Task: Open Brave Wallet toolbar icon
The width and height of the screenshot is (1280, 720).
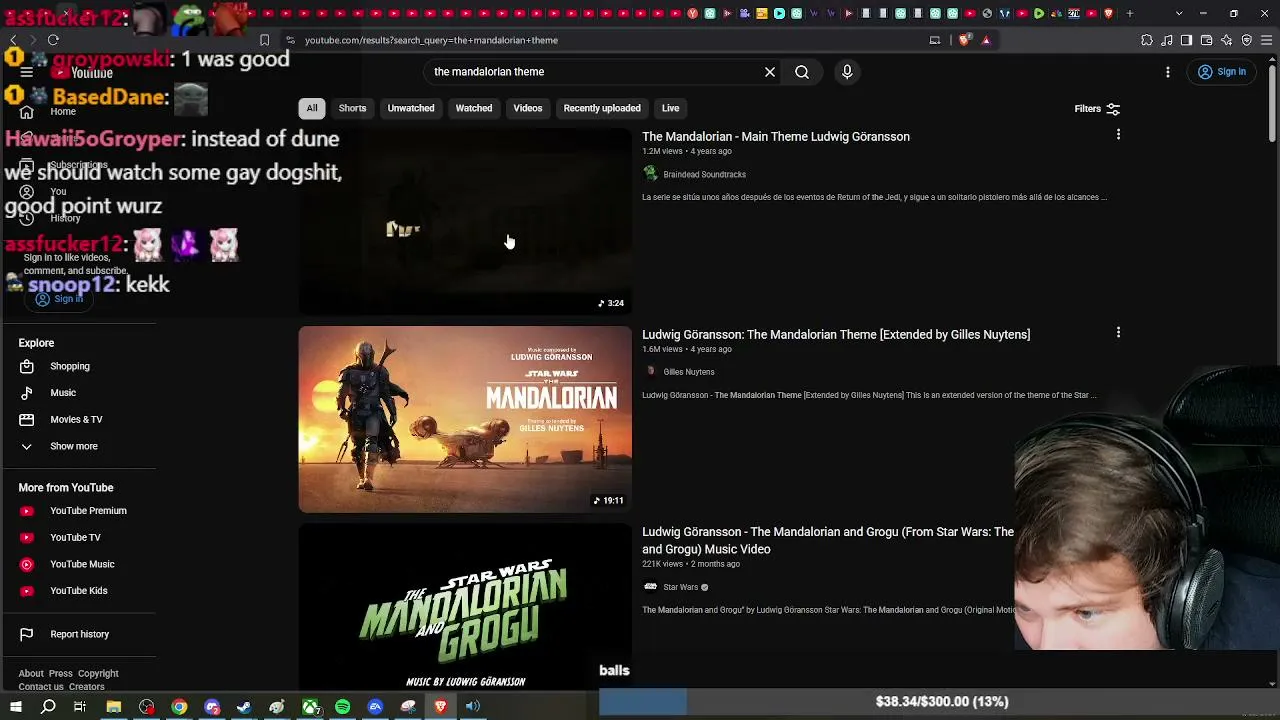Action: point(1206,40)
